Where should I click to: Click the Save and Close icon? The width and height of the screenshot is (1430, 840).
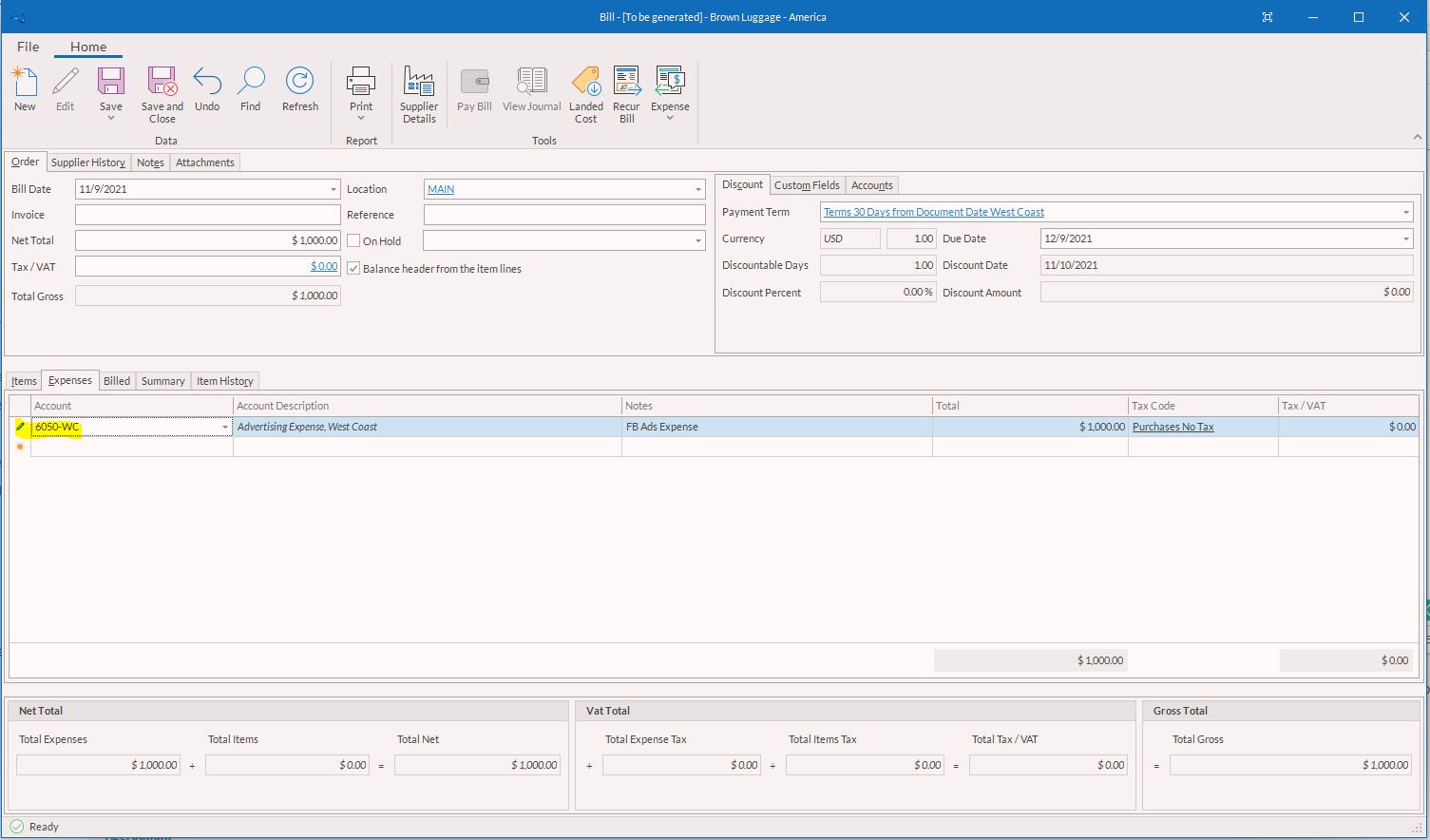coord(162,84)
